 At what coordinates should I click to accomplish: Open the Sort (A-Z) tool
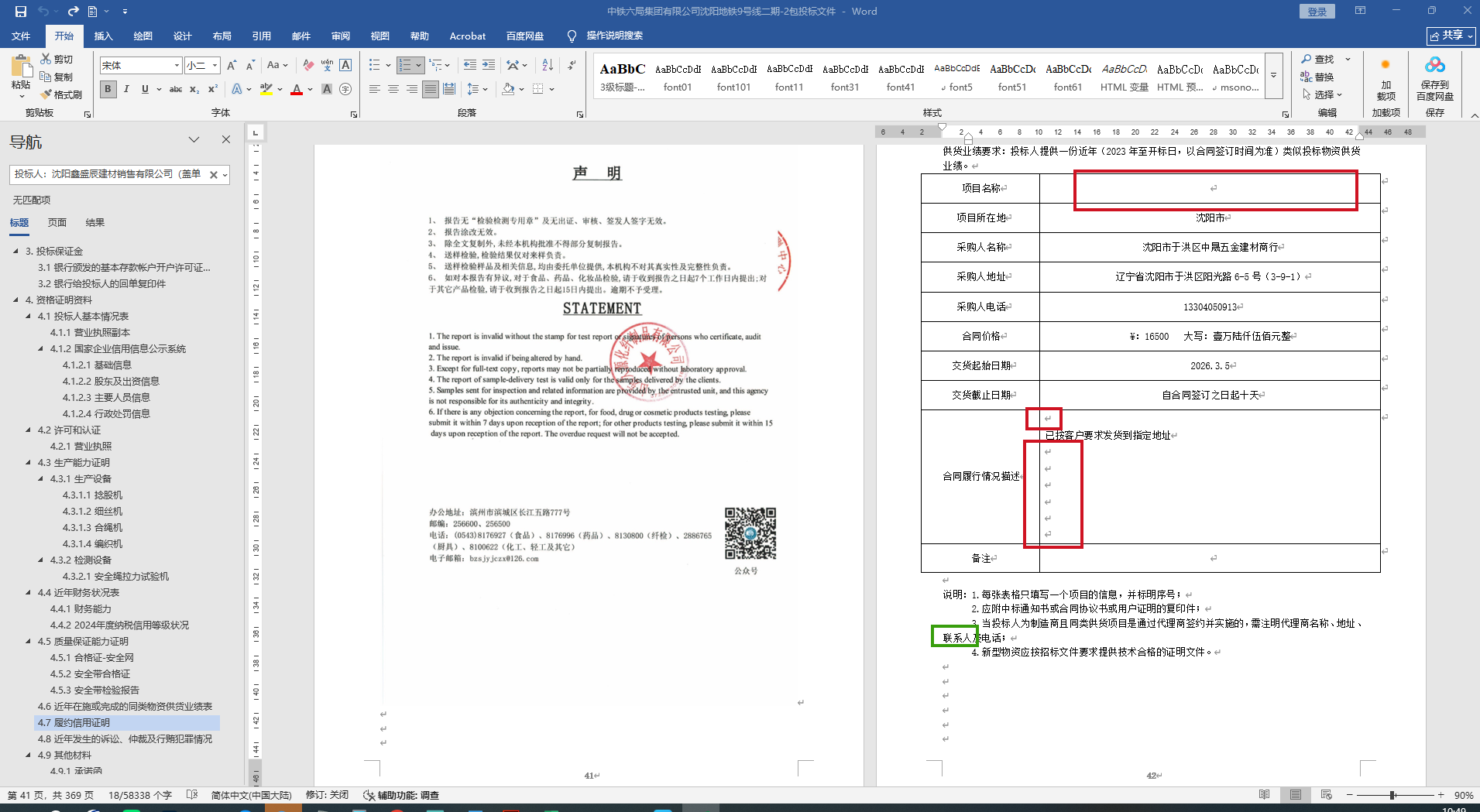pos(548,66)
